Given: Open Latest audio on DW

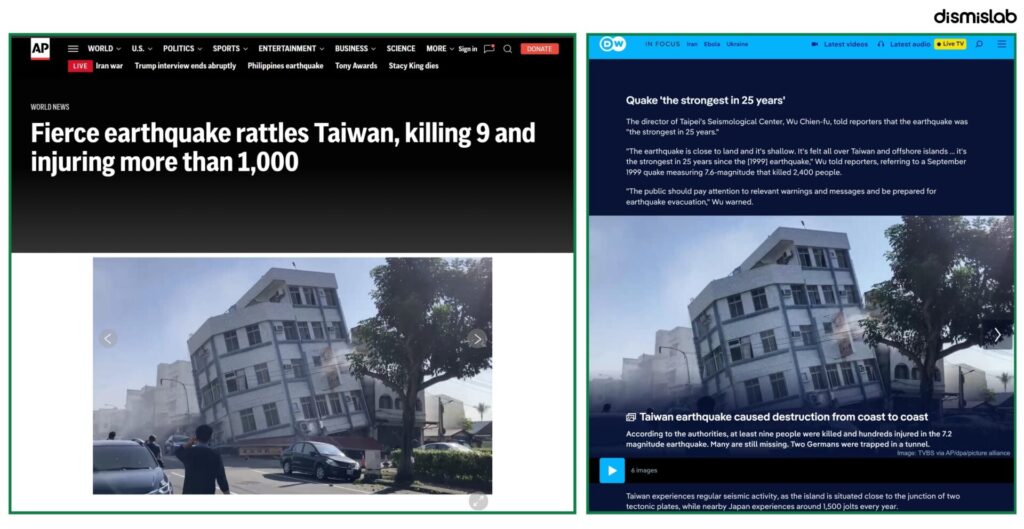Looking at the screenshot, I should (x=904, y=44).
